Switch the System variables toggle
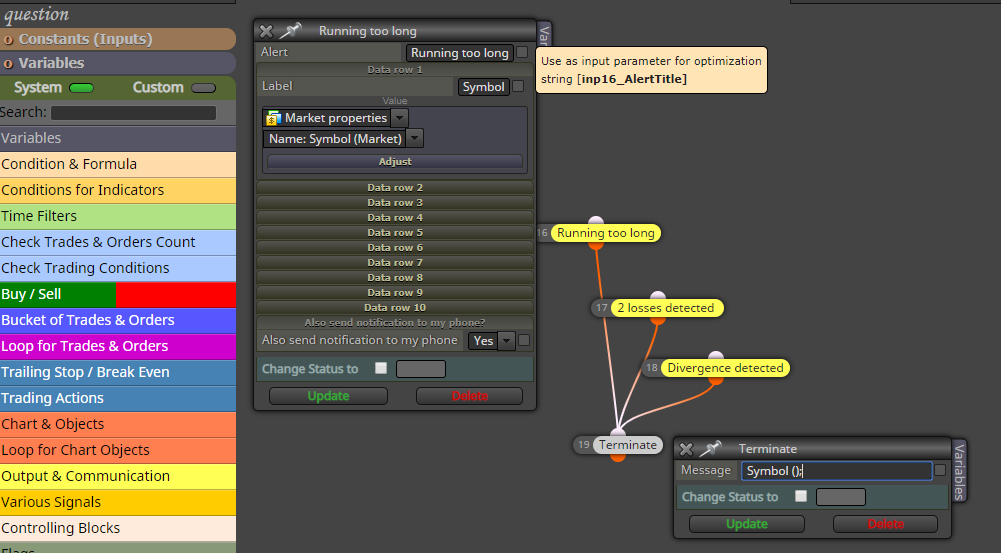 [x=81, y=88]
